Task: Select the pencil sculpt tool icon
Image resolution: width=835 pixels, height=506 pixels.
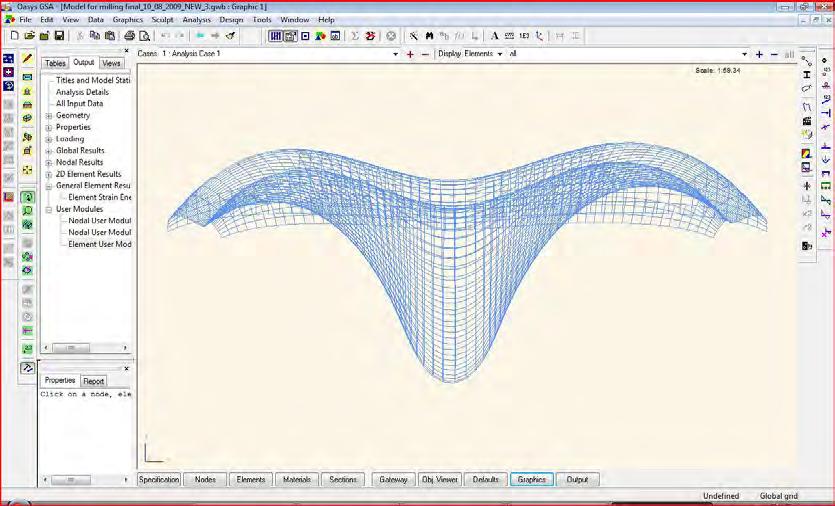Action: click(x=28, y=60)
